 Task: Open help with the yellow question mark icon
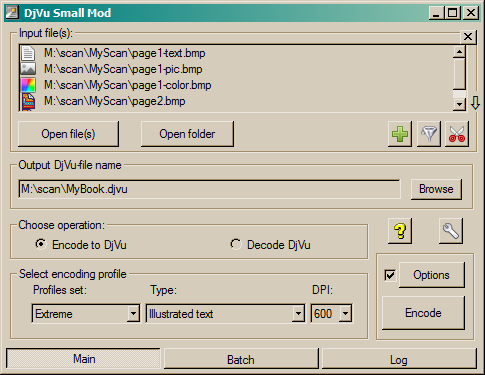click(x=400, y=231)
